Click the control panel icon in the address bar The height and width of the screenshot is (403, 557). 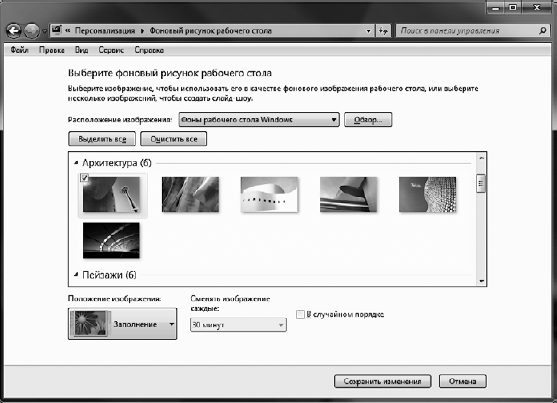tap(56, 31)
